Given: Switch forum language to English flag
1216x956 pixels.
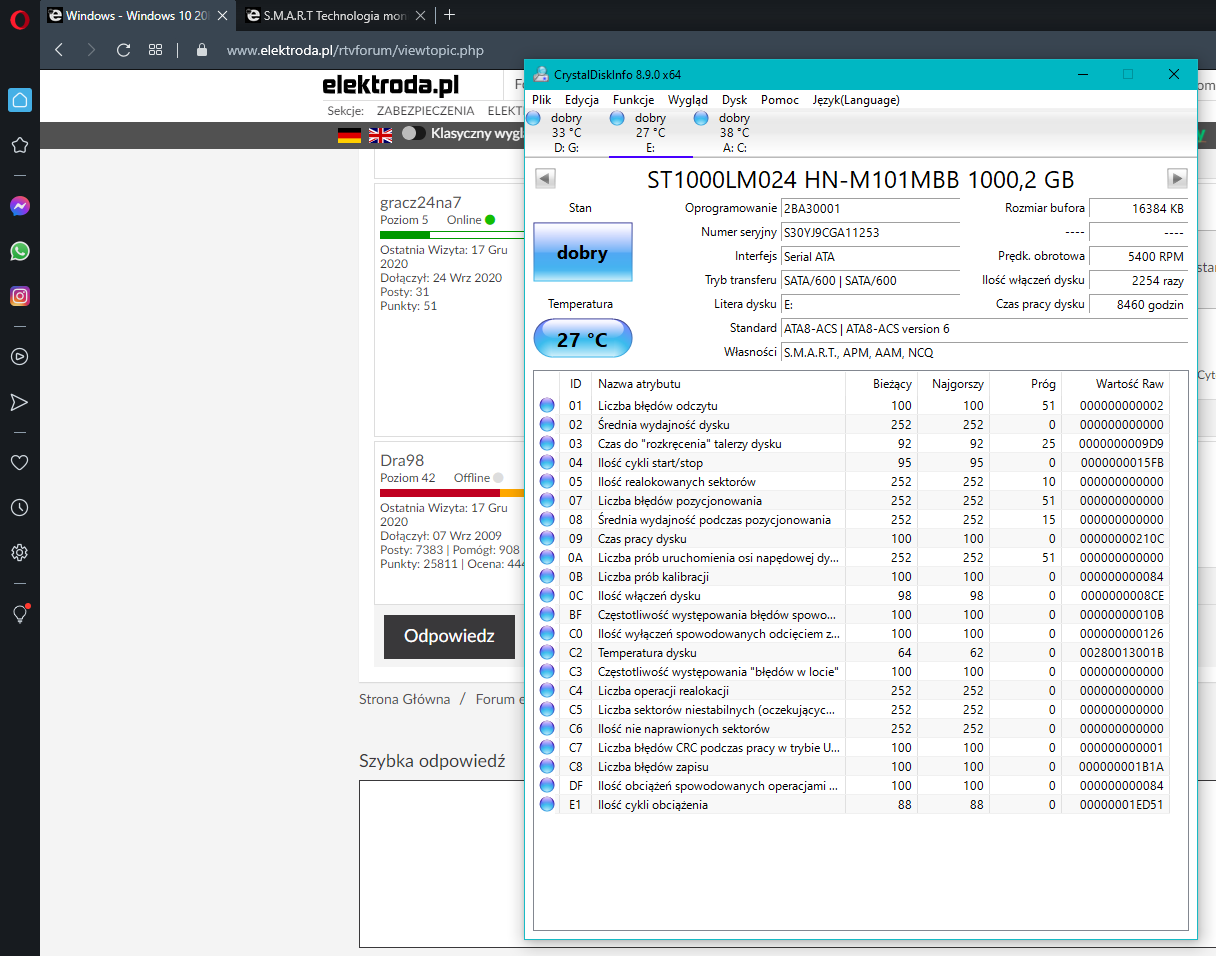Looking at the screenshot, I should [x=380, y=135].
